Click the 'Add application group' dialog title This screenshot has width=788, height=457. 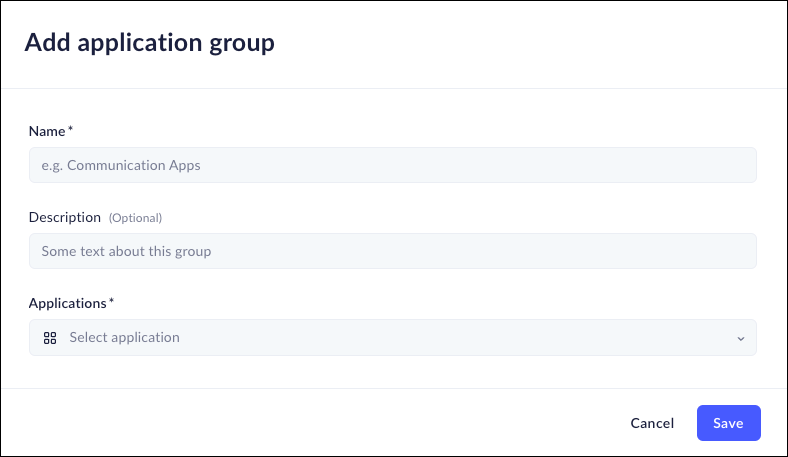[x=149, y=42]
